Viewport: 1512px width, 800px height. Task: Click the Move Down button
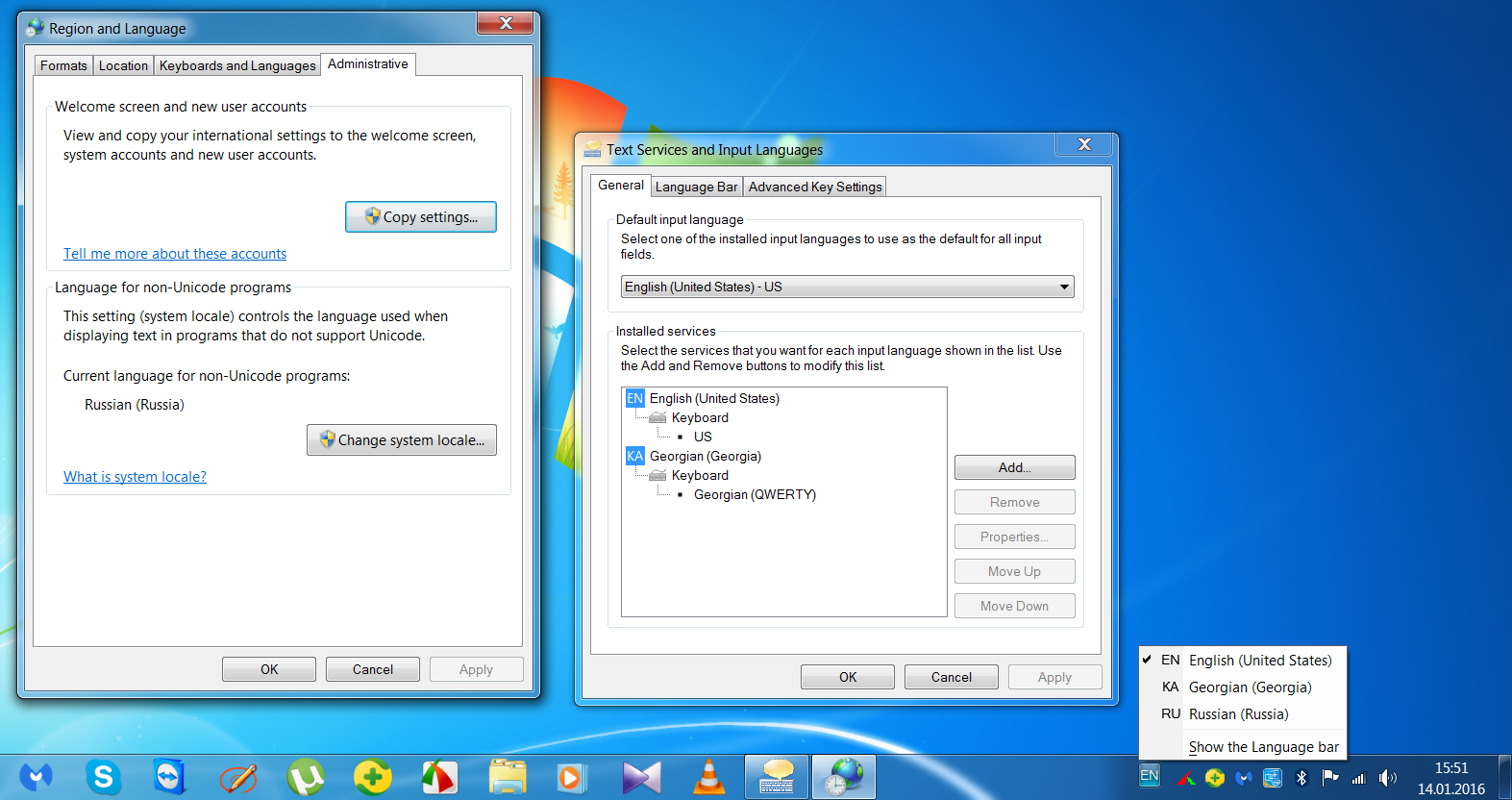coord(1015,606)
